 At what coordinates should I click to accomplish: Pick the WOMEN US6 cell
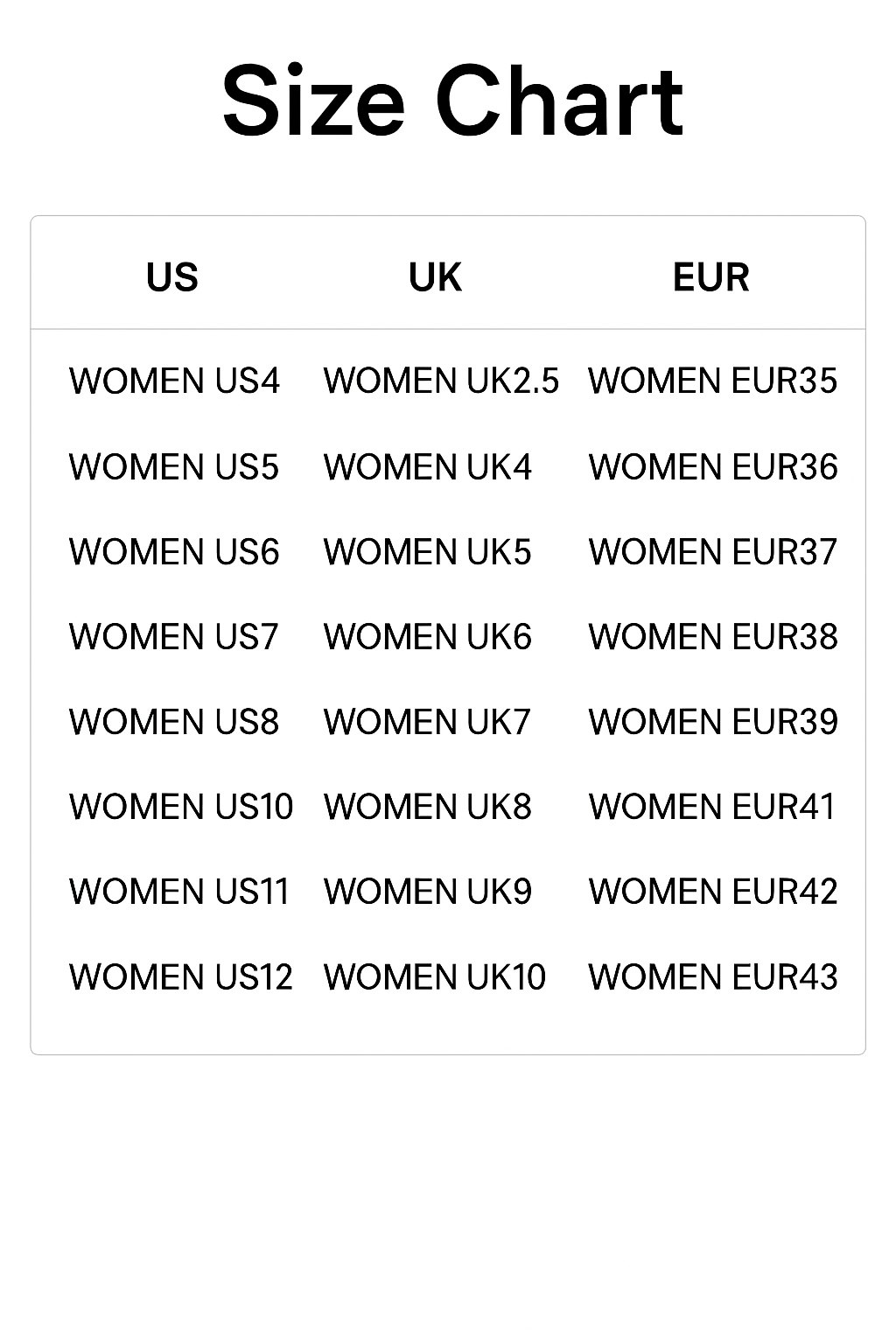tap(174, 551)
